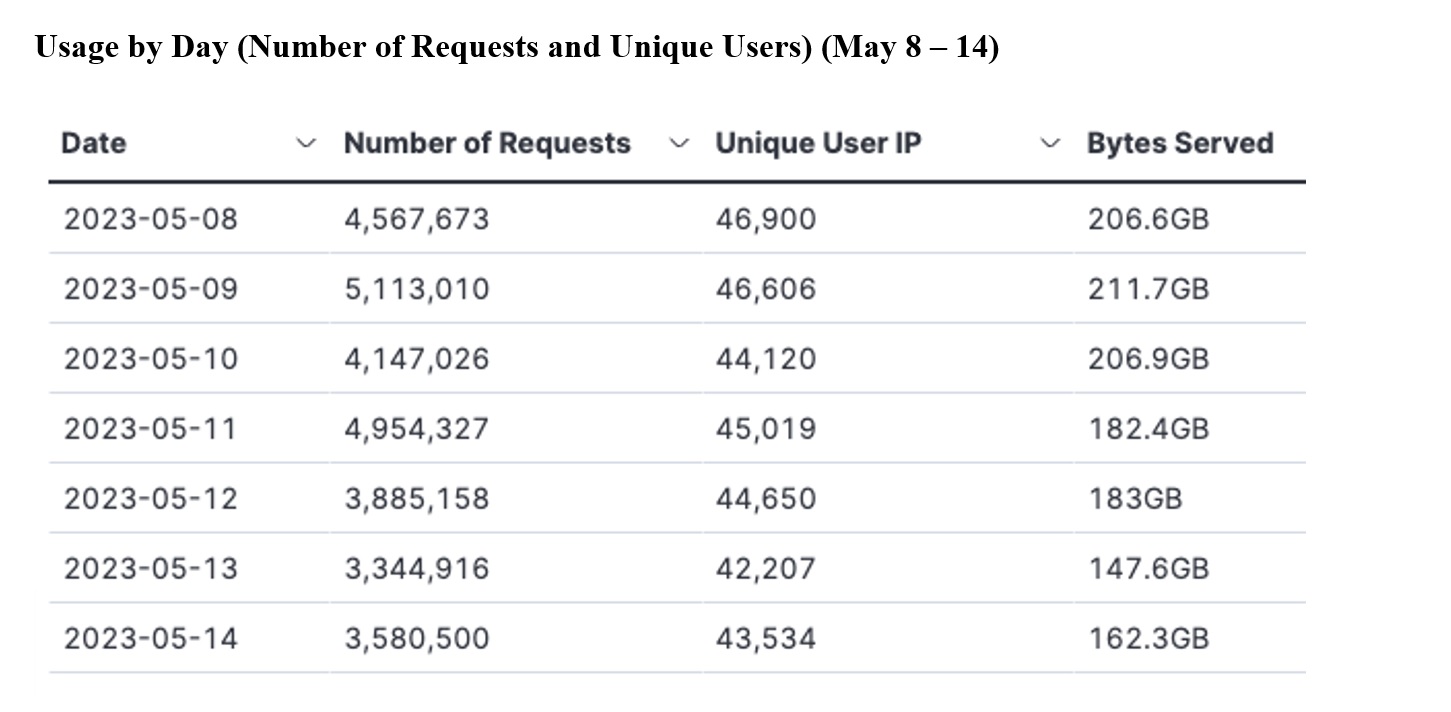
Task: Click requests value 3,344,916
Action: pyautogui.click(x=417, y=569)
